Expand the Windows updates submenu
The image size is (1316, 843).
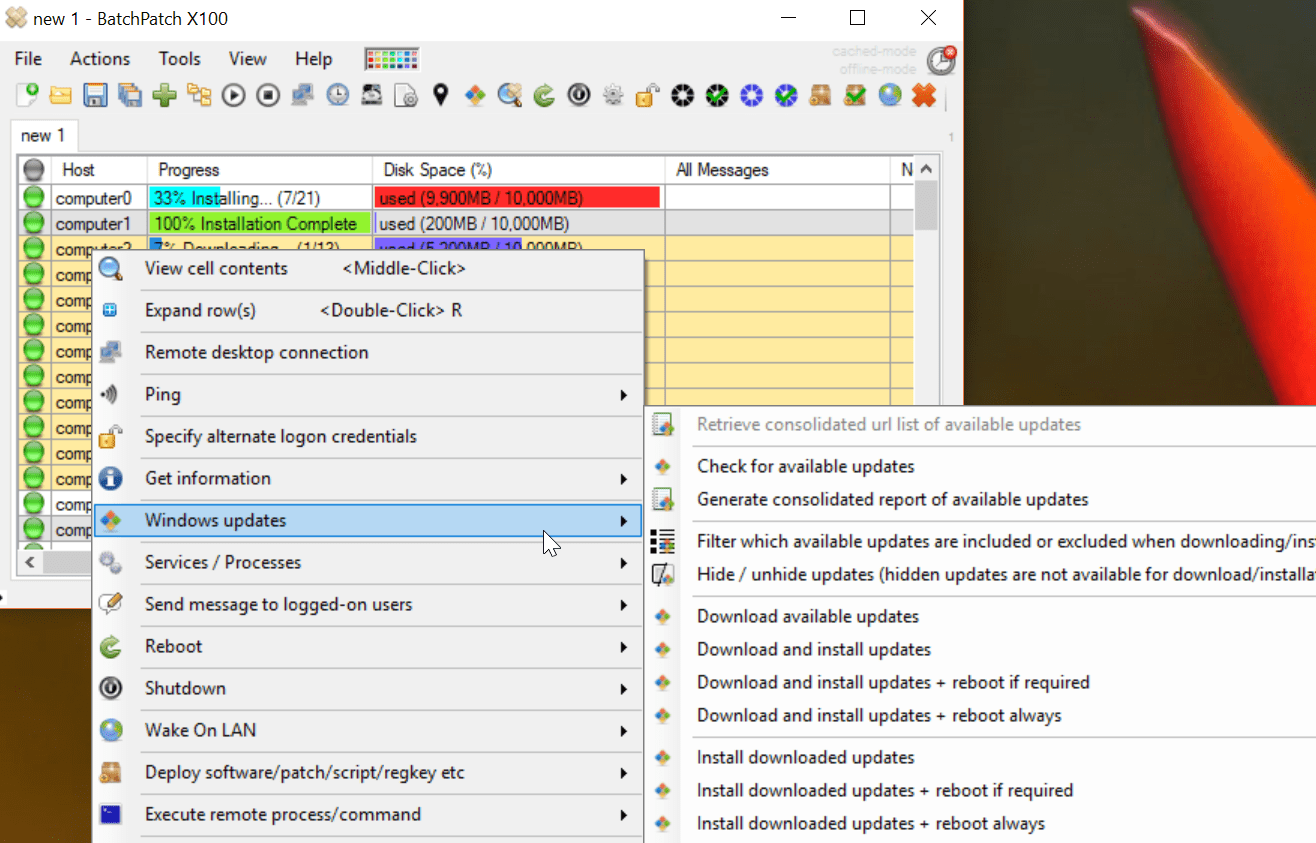[x=367, y=521]
